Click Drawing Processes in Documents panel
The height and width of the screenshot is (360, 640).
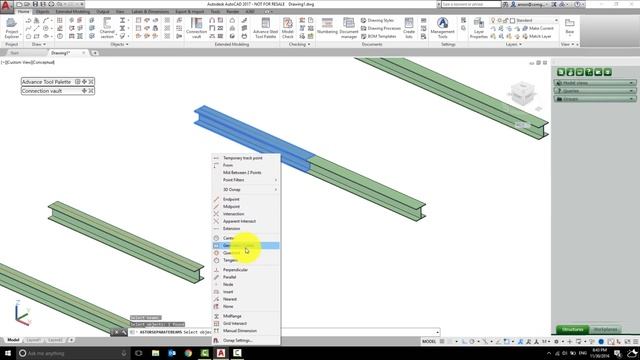380,28
